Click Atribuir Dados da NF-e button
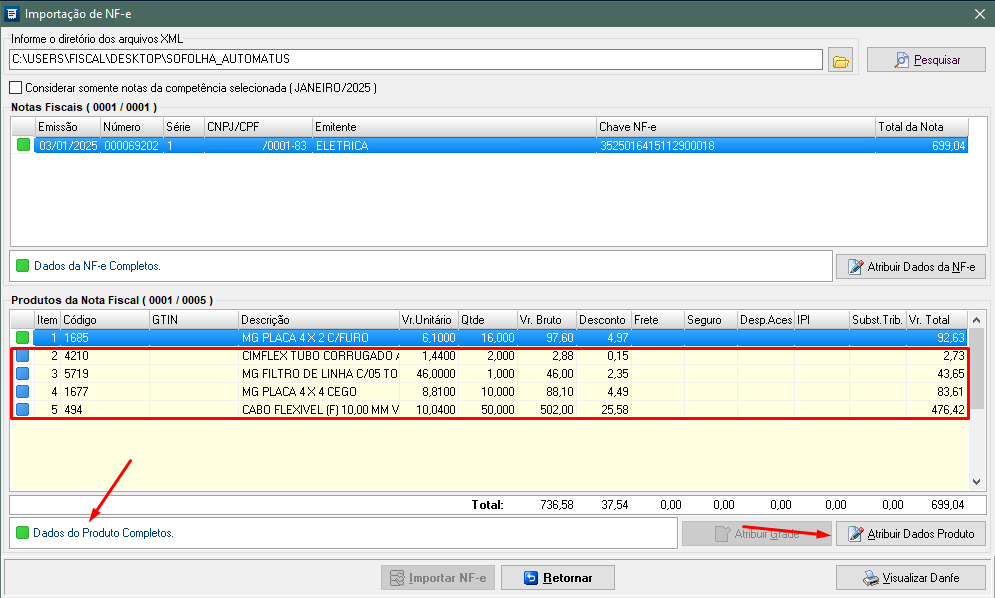 pyautogui.click(x=910, y=267)
